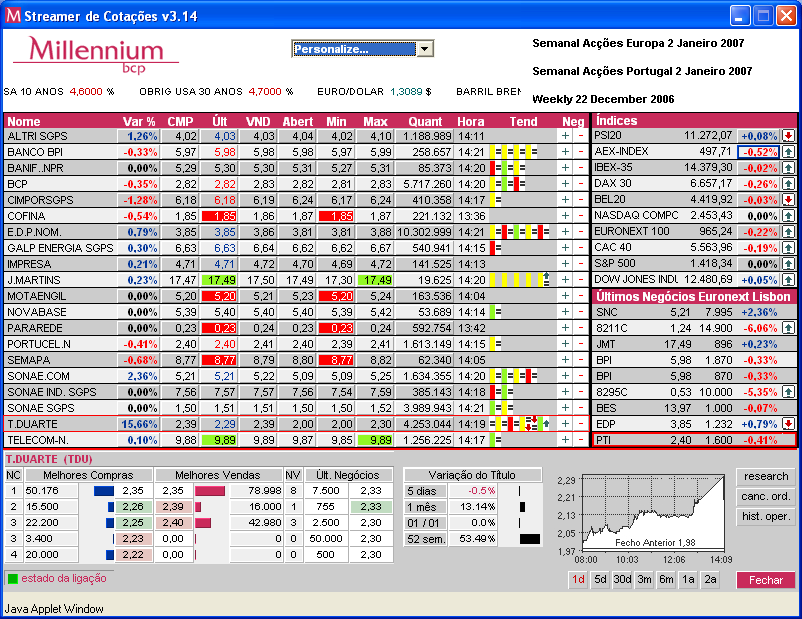Open Semanal Acções Portugal 2 Janeiro 2007 link
This screenshot has height=619, width=802.
pyautogui.click(x=642, y=72)
